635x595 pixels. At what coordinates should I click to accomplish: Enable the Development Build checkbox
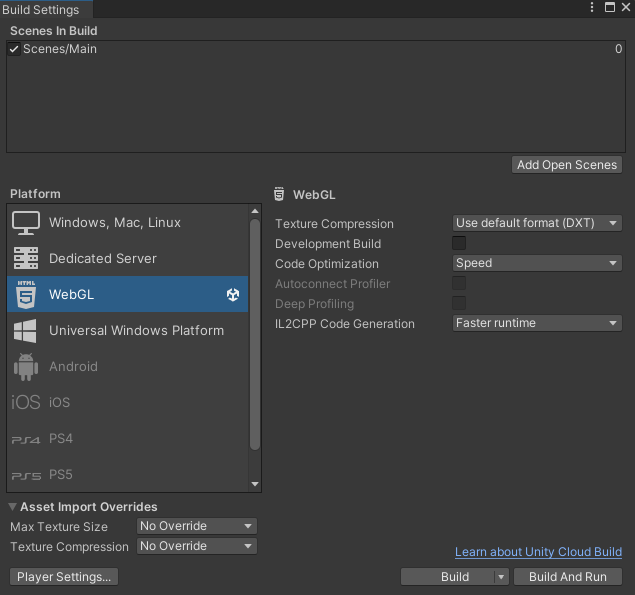(x=459, y=243)
